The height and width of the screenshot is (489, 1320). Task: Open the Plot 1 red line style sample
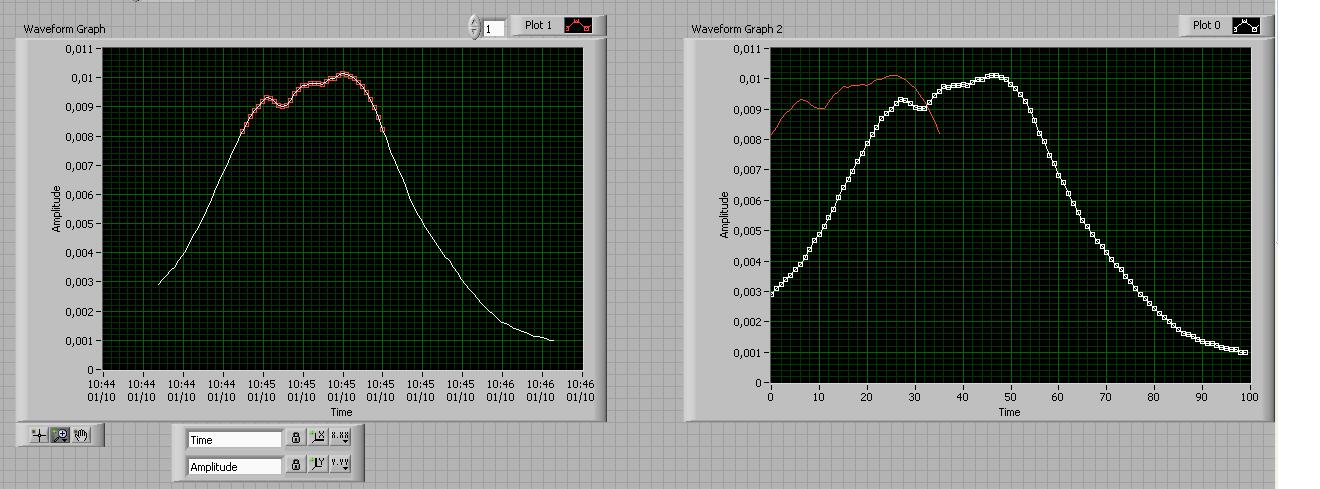(578, 26)
